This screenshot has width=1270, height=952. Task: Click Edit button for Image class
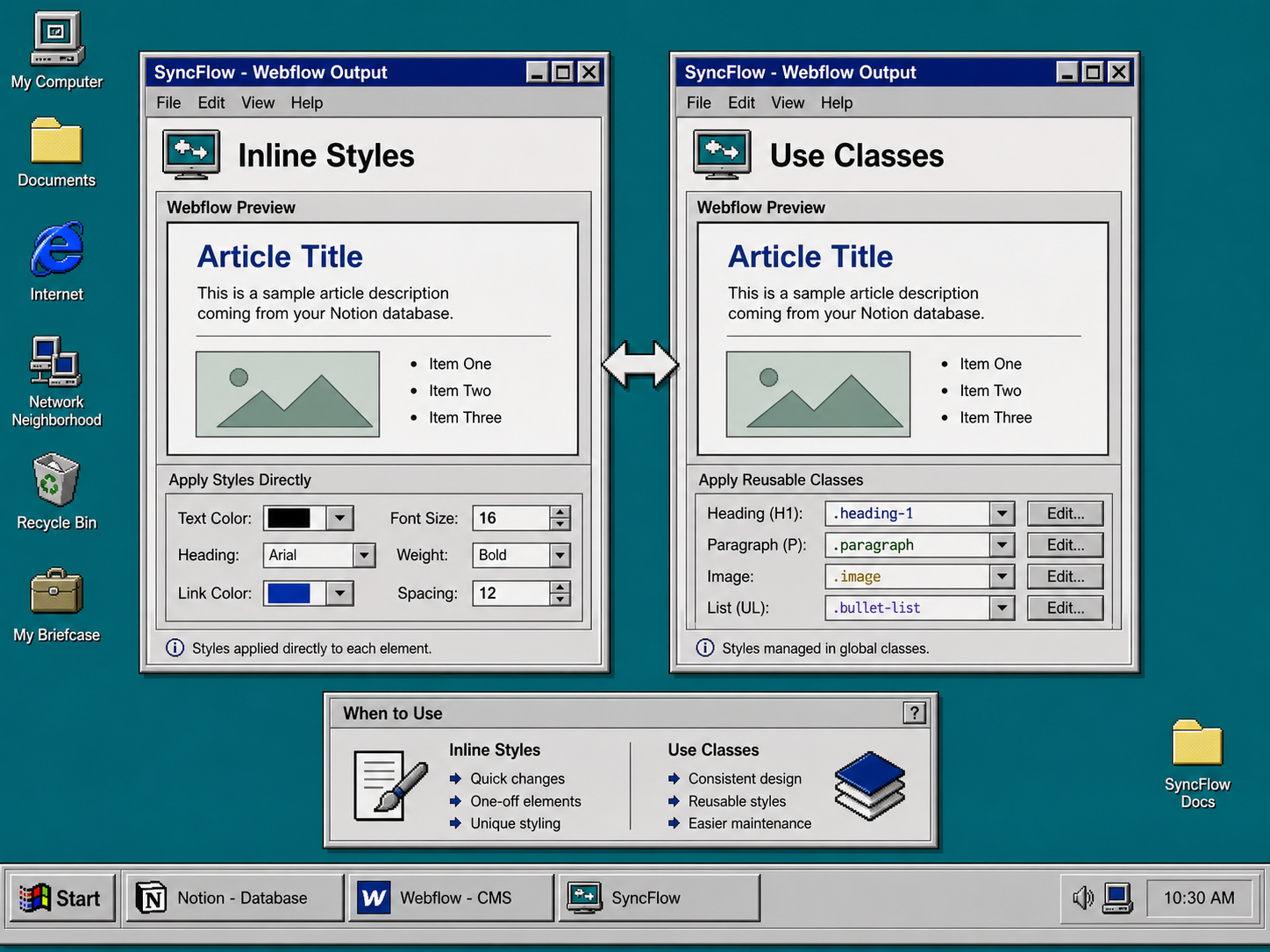click(x=1066, y=577)
